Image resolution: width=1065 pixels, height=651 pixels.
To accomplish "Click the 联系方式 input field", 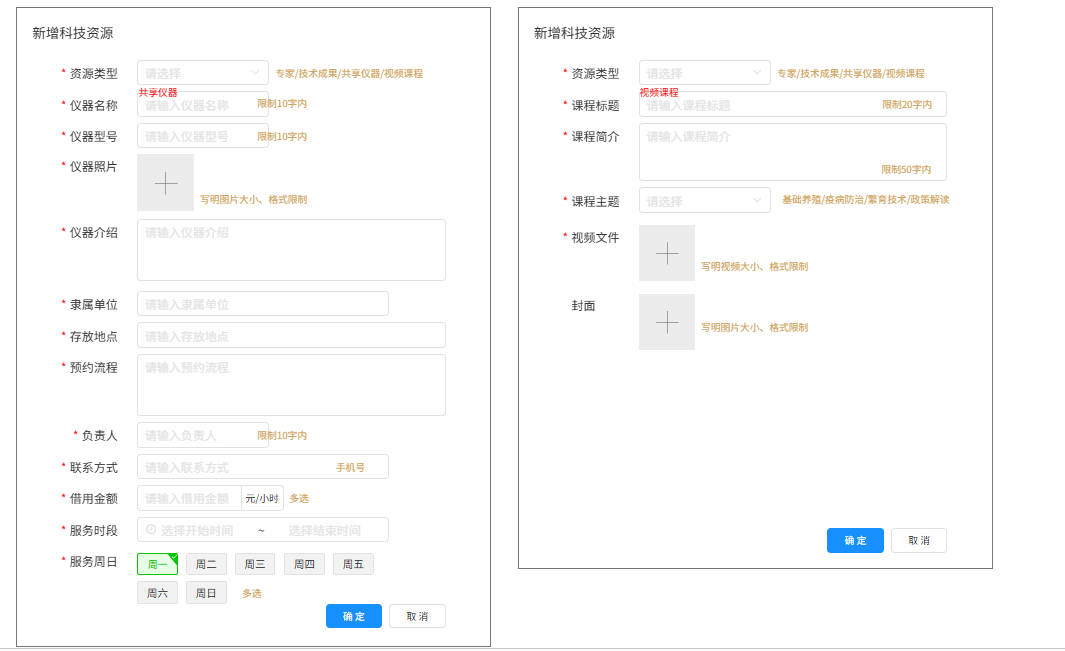I will 263,467.
